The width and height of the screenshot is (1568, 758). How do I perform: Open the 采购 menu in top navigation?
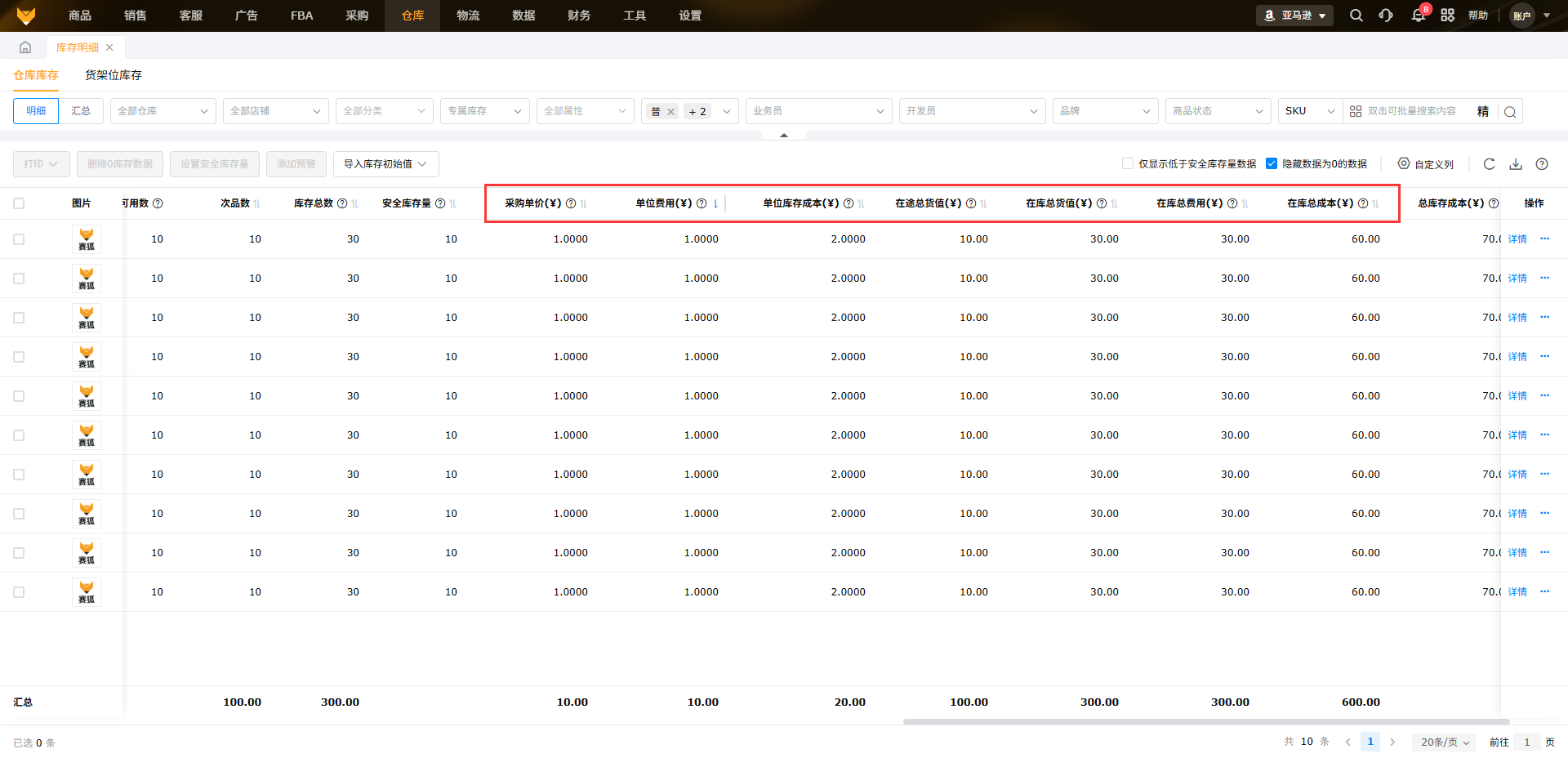tap(357, 16)
